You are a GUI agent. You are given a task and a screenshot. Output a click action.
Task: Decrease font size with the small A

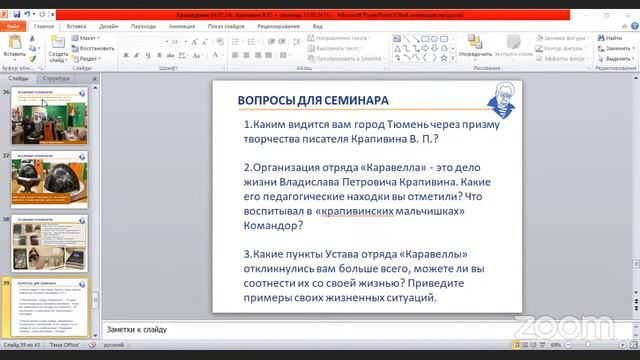(205, 42)
